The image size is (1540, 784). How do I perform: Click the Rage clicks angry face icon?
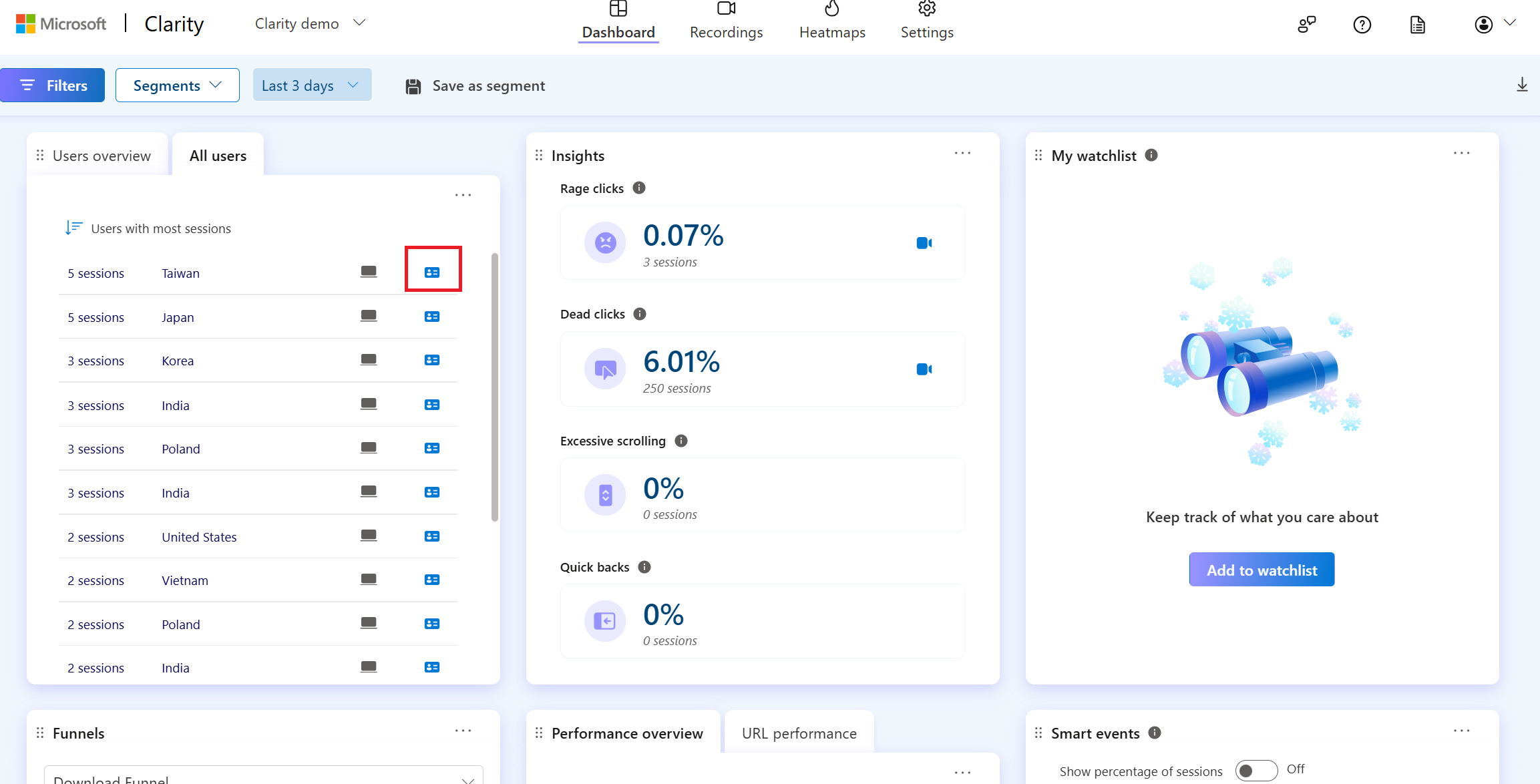pyautogui.click(x=605, y=242)
